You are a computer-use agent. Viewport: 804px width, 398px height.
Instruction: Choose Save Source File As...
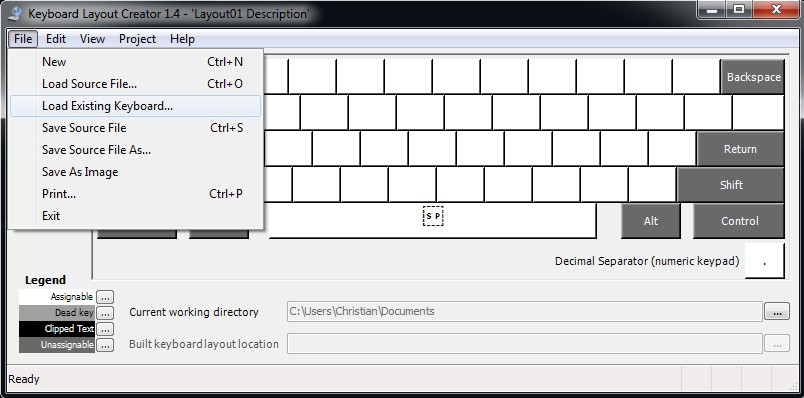tap(135, 150)
